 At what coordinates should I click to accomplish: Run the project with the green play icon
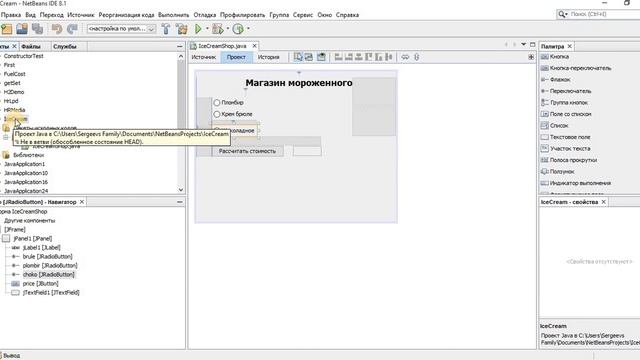[198, 29]
